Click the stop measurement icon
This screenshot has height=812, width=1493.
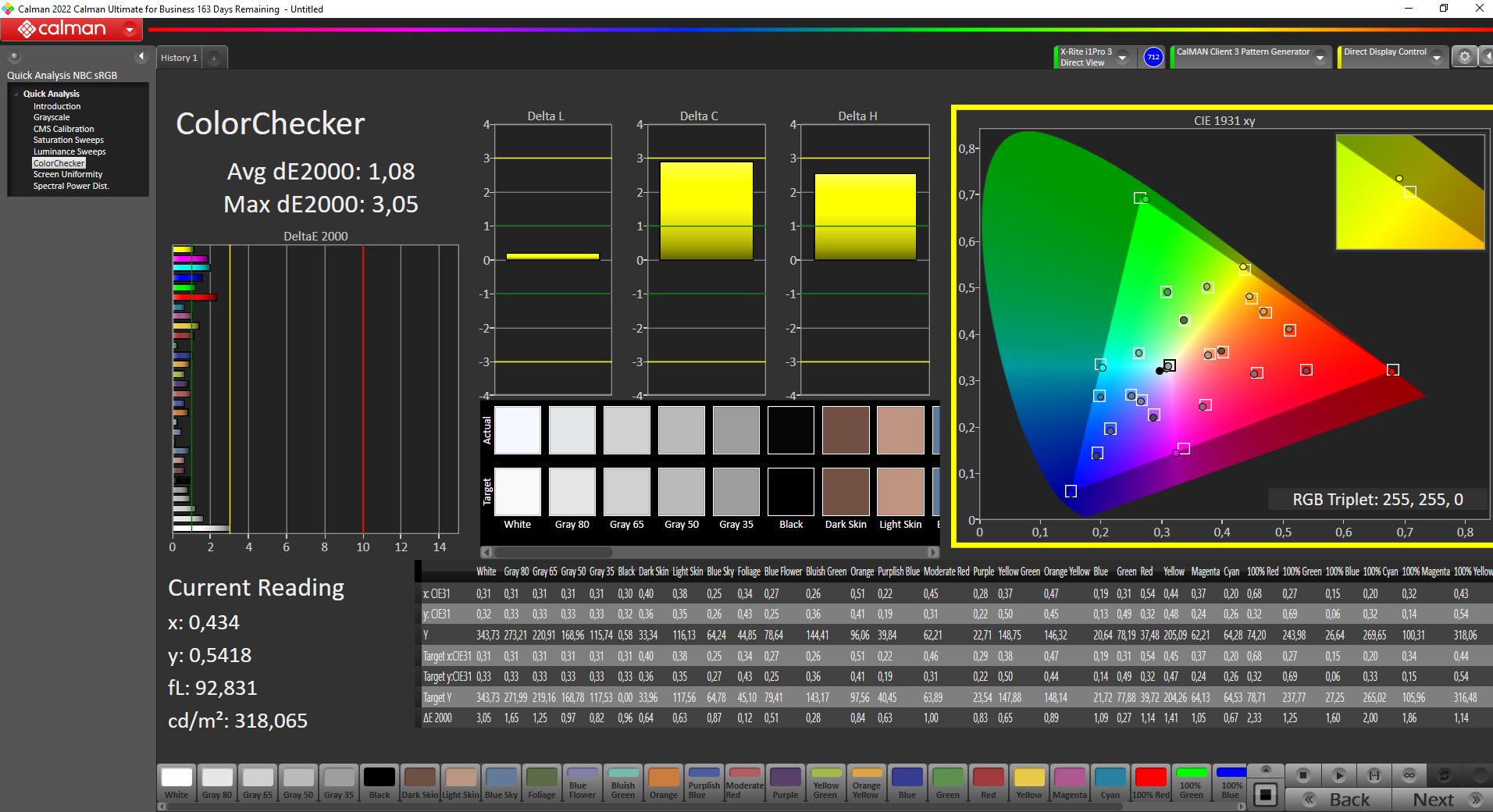[x=1302, y=775]
